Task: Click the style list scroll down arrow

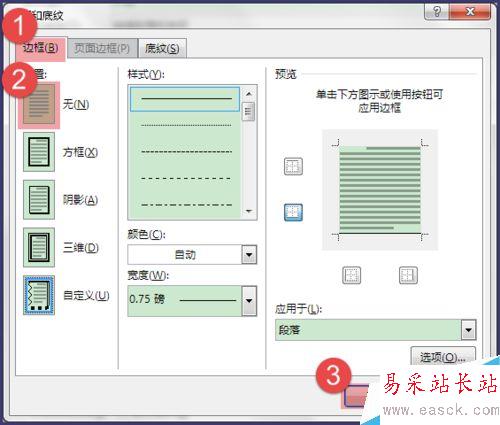Action: (x=249, y=211)
